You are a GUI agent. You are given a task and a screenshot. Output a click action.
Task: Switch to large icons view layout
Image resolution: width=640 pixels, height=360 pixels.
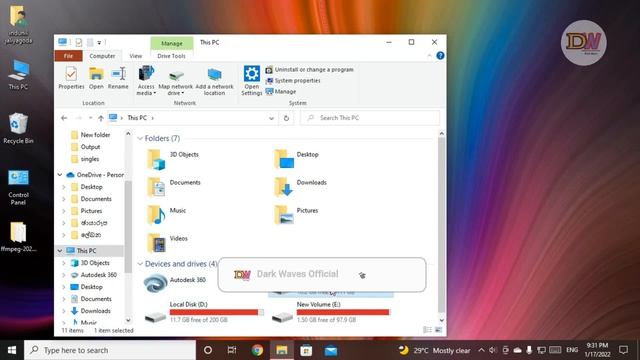pos(438,330)
